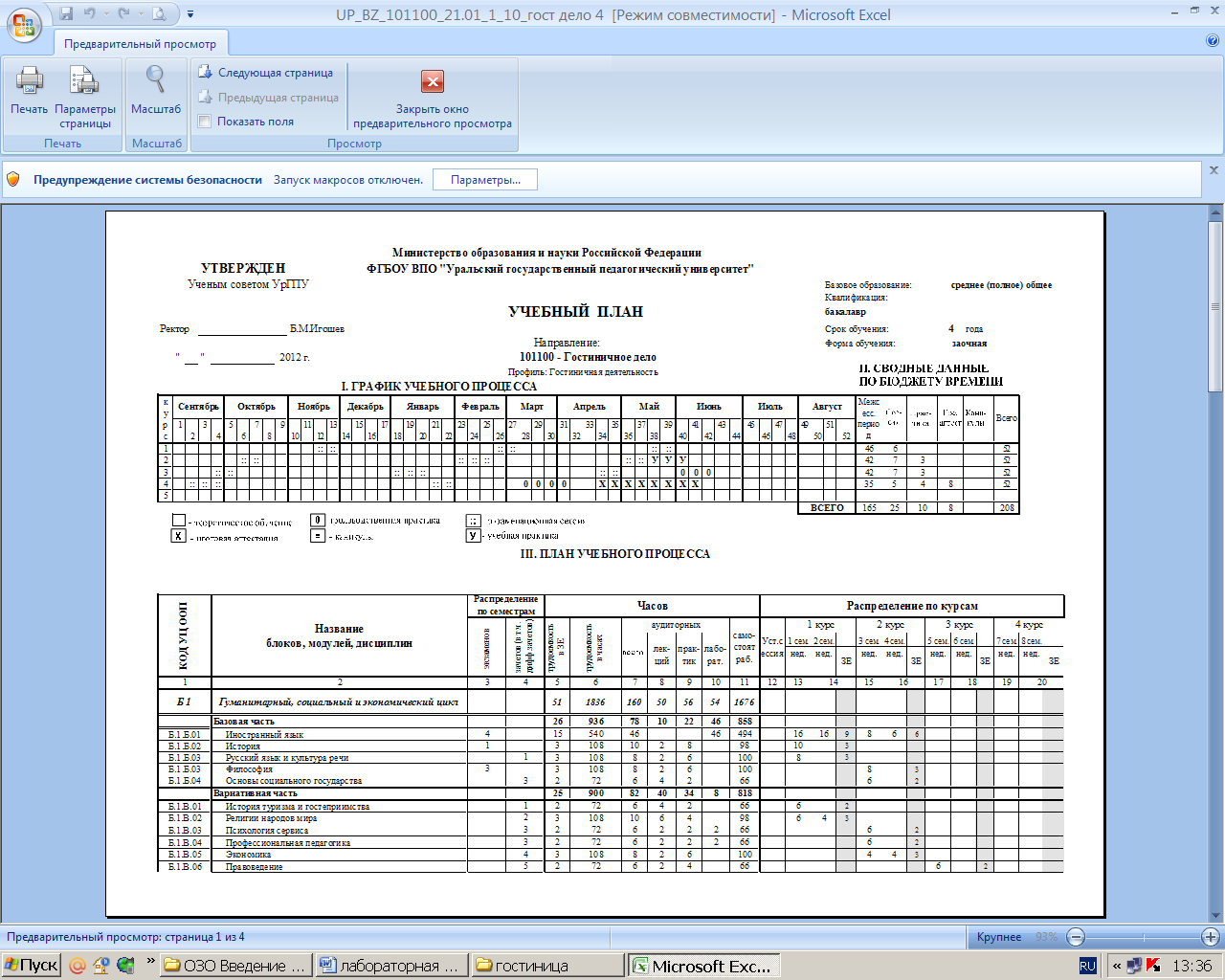The height and width of the screenshot is (980, 1225).
Task: Switch to ОЗО Введение taskbar folder
Action: pos(235,966)
